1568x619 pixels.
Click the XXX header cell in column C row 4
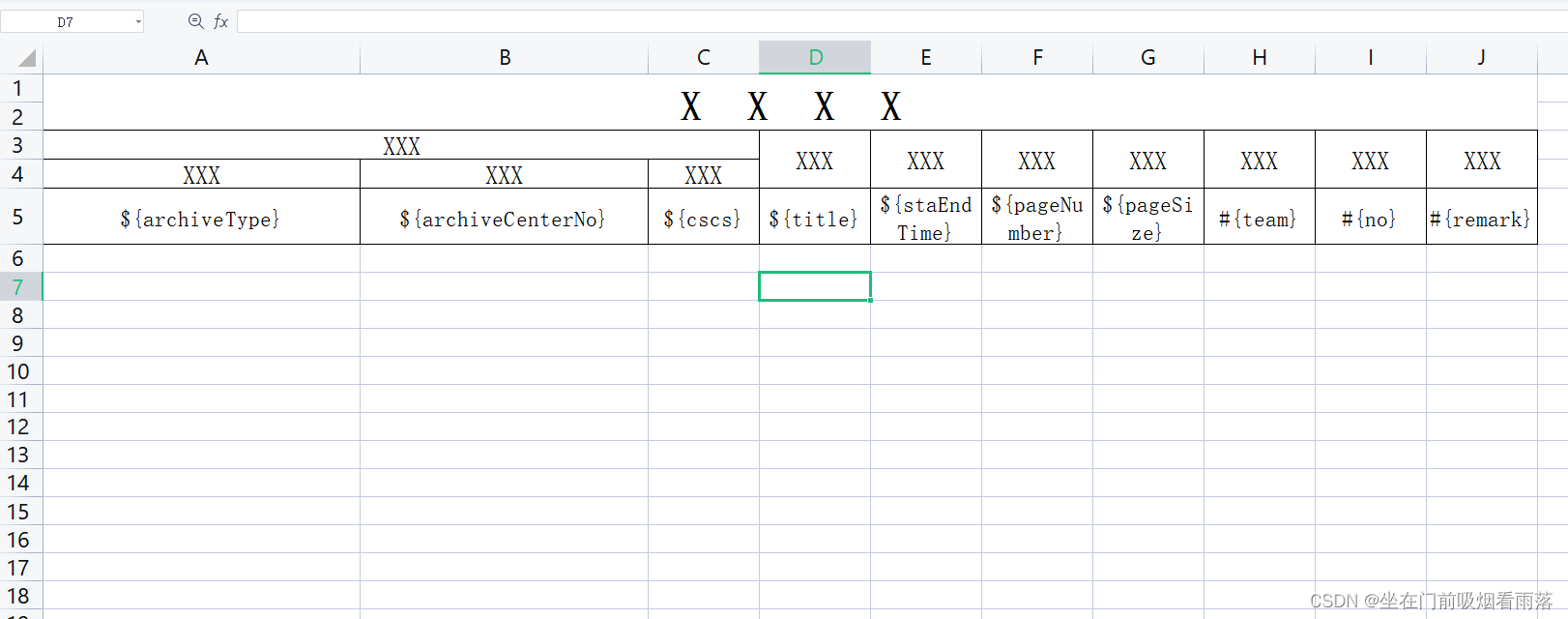click(704, 174)
